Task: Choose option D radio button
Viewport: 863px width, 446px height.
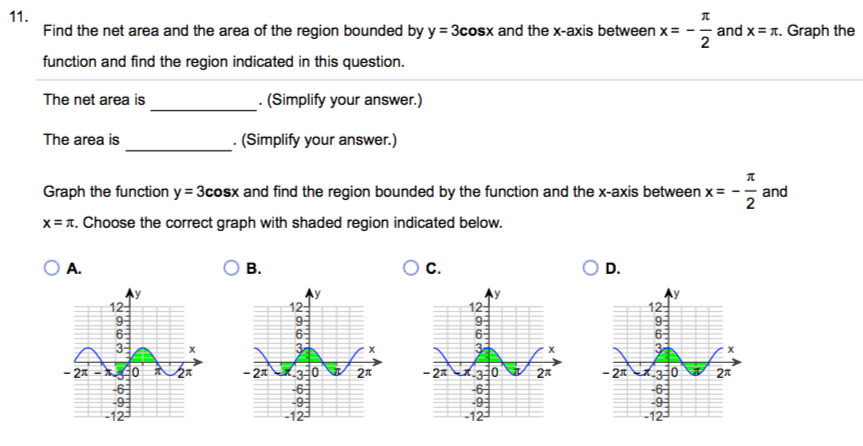Action: (591, 267)
